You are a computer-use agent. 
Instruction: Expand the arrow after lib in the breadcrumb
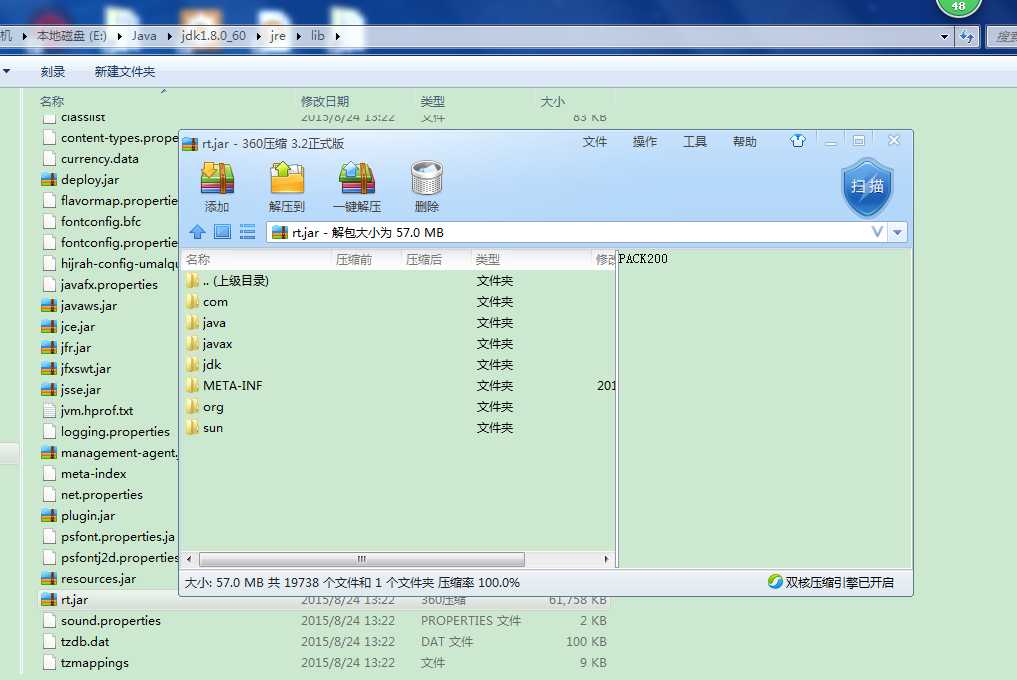338,36
